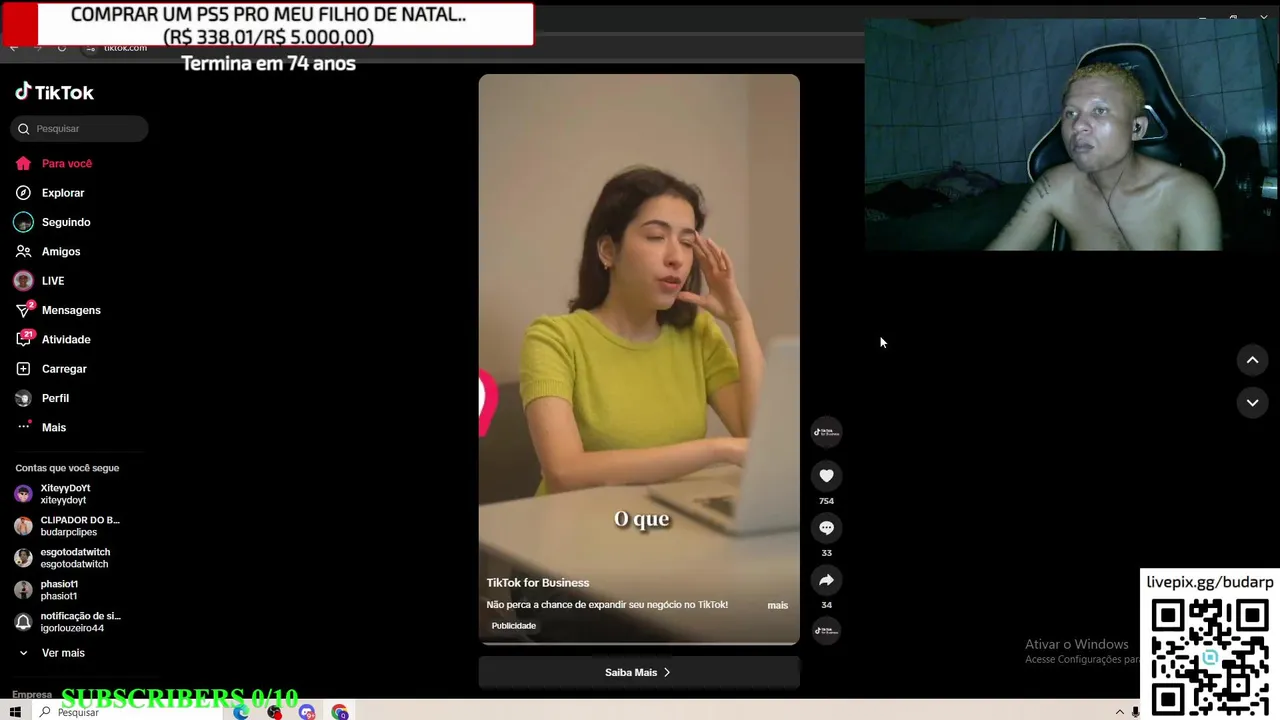This screenshot has width=1280, height=720.
Task: Click the Contas que você segue heading
Action: click(67, 468)
